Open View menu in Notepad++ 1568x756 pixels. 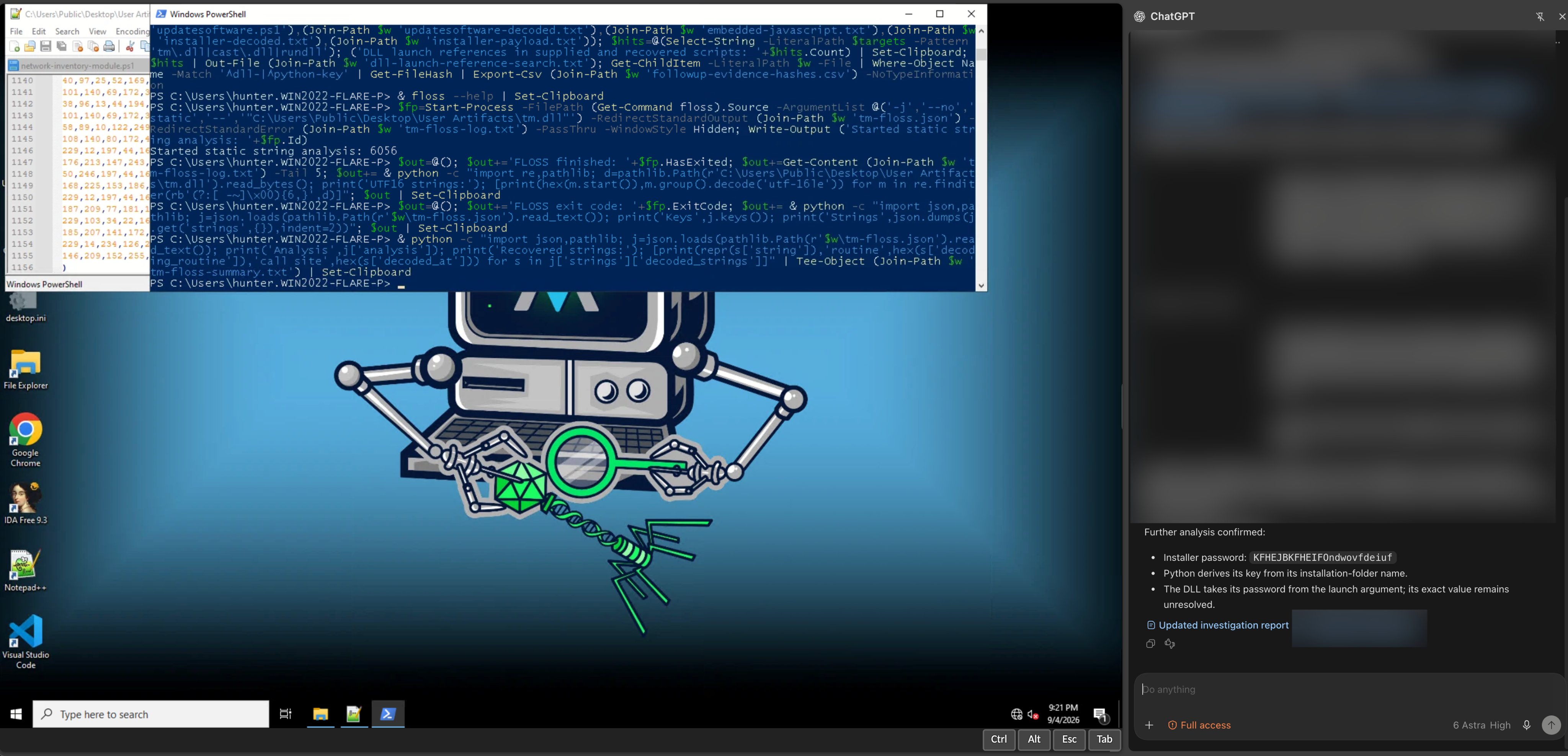click(97, 31)
